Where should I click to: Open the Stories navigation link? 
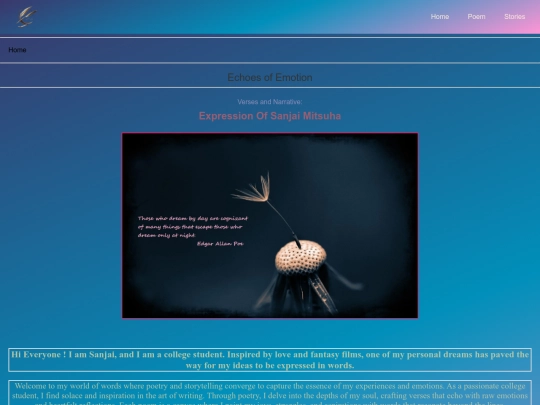click(x=515, y=17)
